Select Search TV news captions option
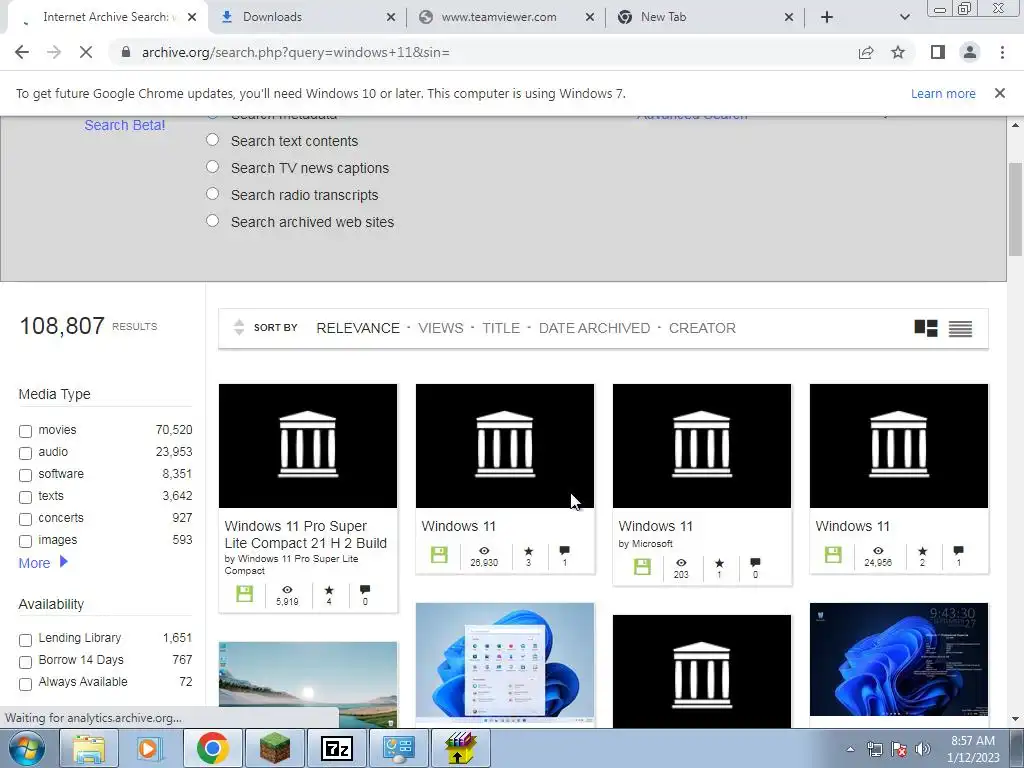Image resolution: width=1024 pixels, height=768 pixels. click(212, 167)
